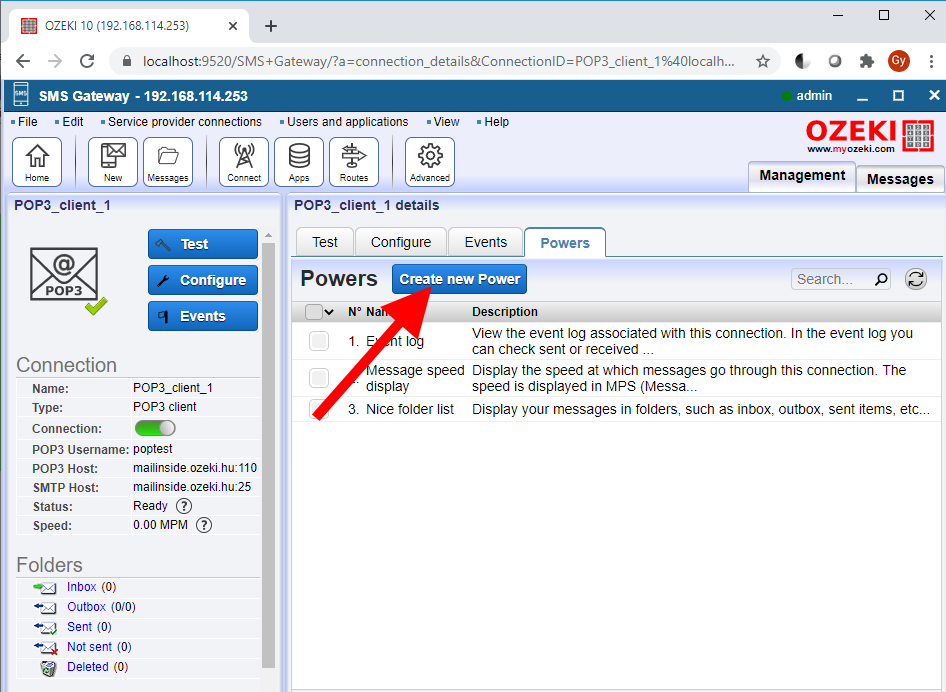The height and width of the screenshot is (692, 946).
Task: Open the Edit menu
Action: (72, 122)
